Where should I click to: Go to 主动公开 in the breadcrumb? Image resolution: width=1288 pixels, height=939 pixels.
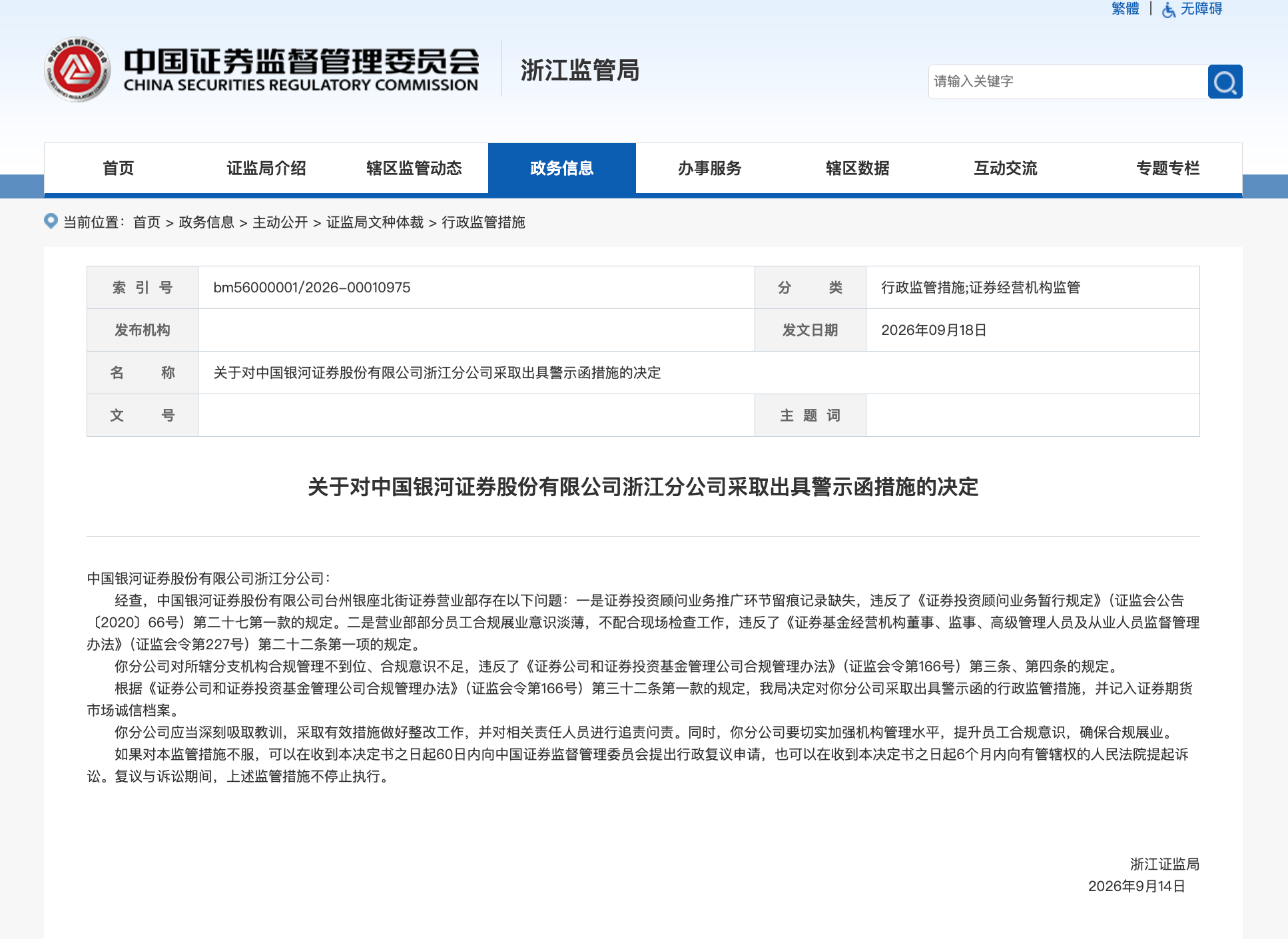coord(280,222)
